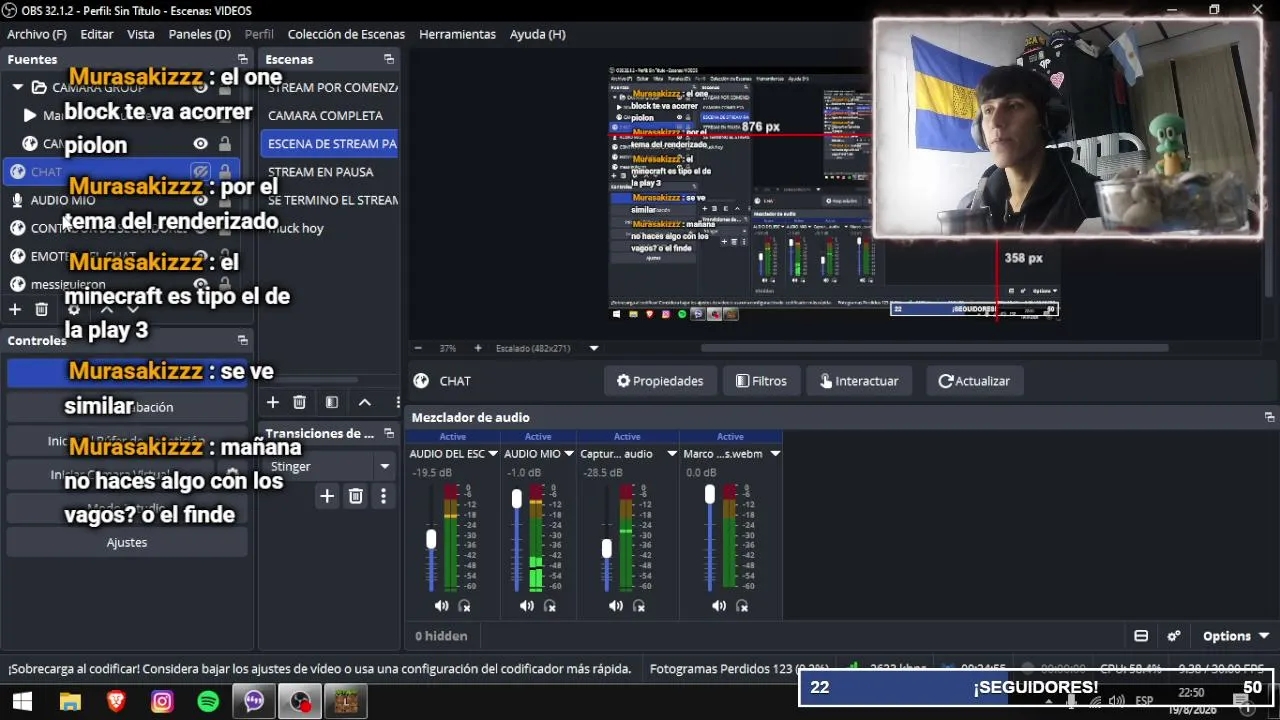Open the Paneles menu
This screenshot has height=720, width=1280.
point(200,34)
